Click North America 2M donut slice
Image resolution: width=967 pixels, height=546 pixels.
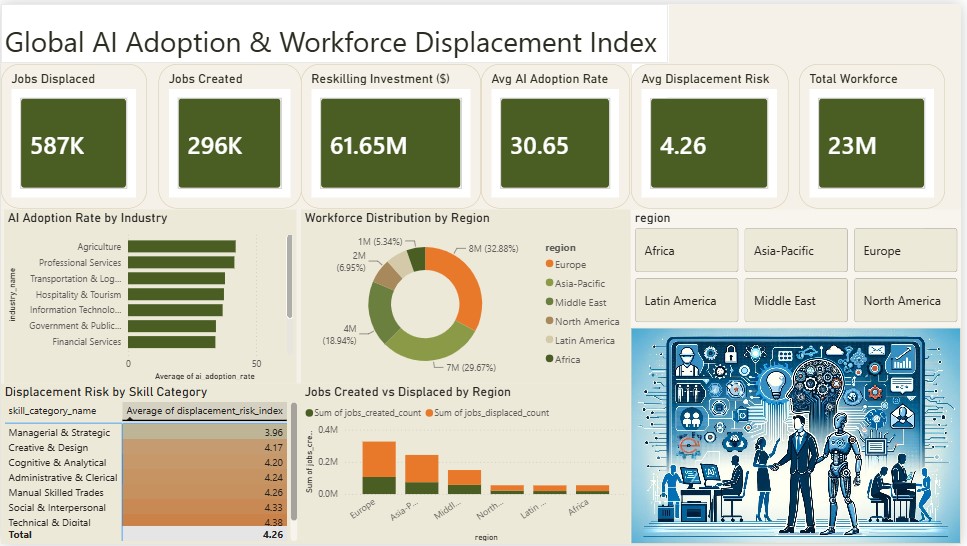[x=387, y=275]
